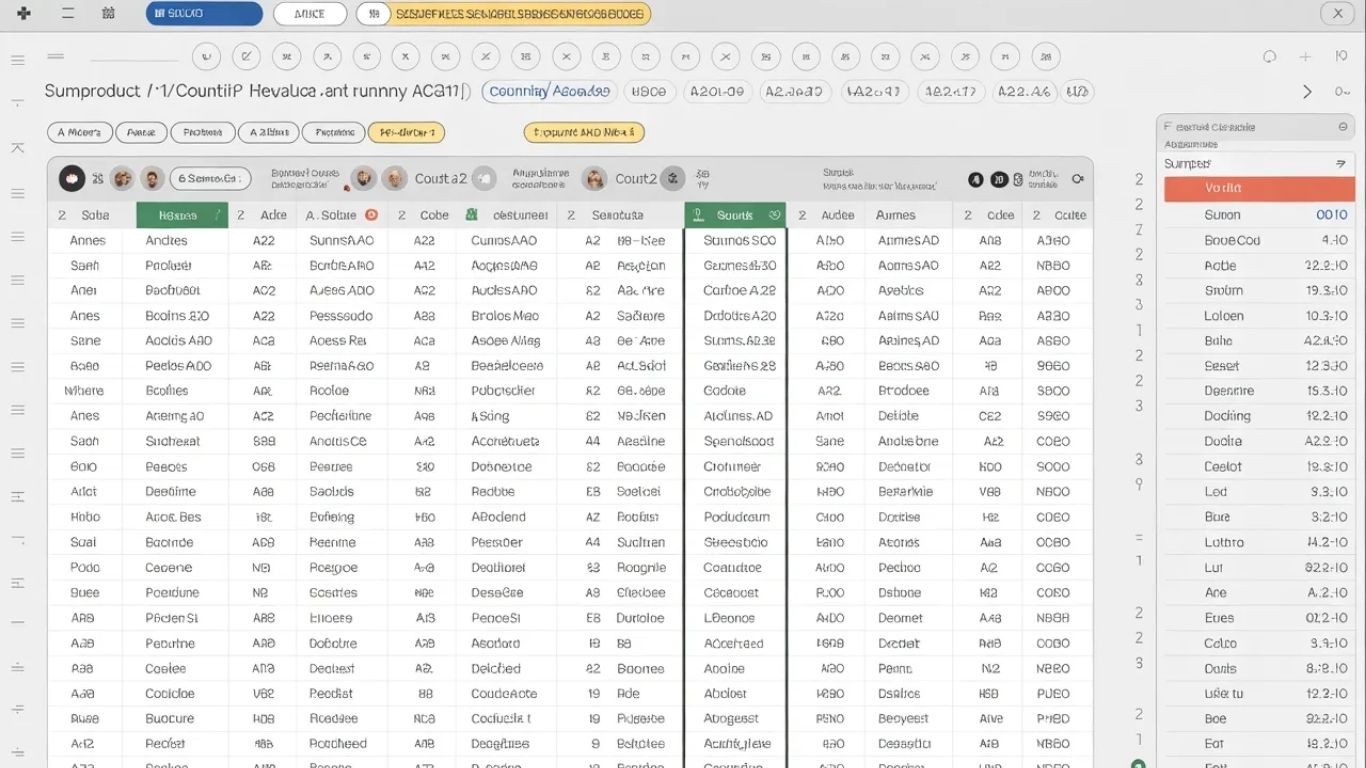Open the Country/Agenda dropdown in the formula bar
This screenshot has height=768, width=1366.
tap(548, 91)
